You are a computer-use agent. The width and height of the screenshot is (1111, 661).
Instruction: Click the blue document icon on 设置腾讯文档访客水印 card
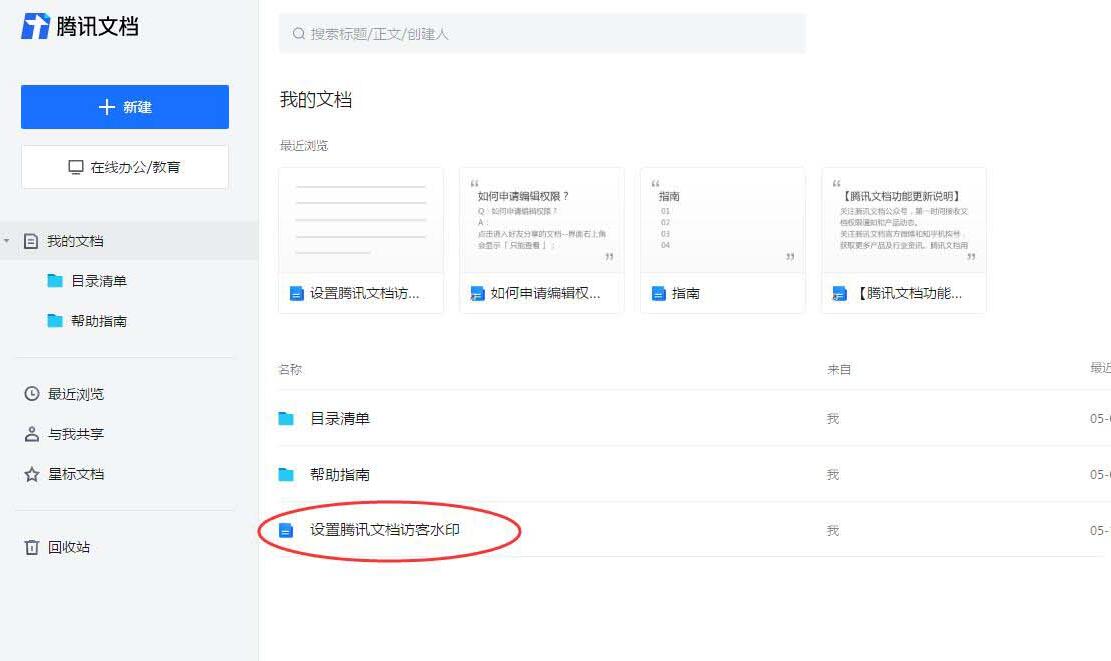pos(294,293)
